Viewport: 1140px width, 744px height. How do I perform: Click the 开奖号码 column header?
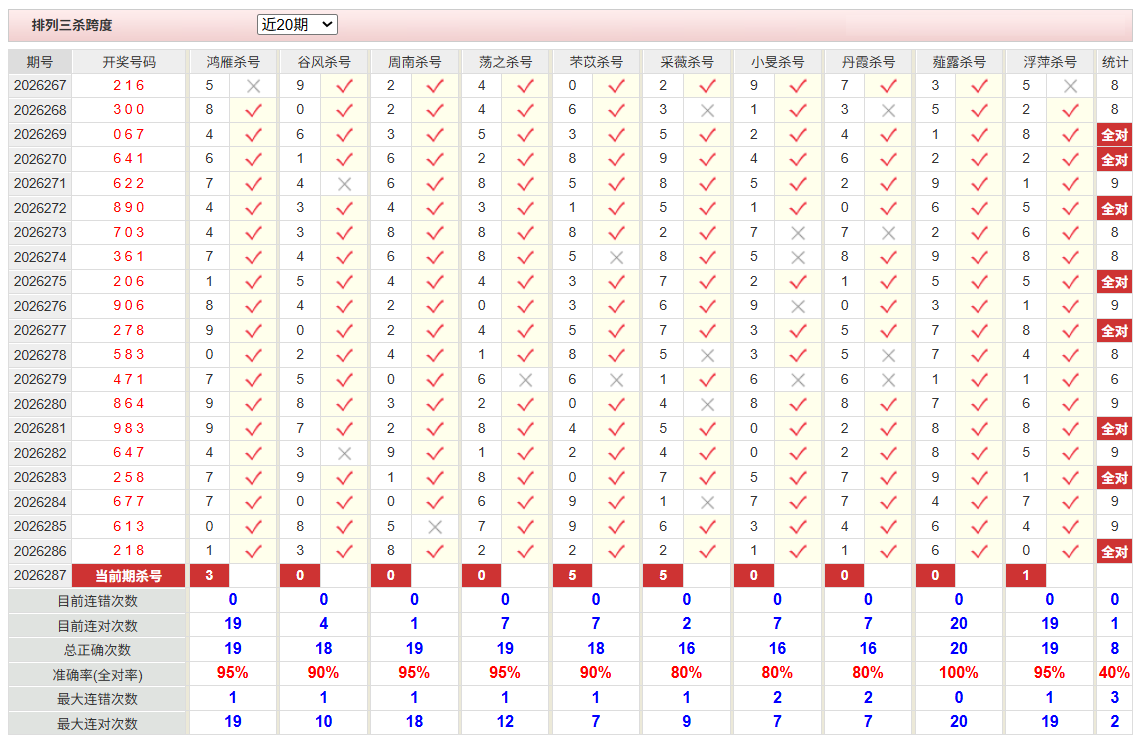(x=129, y=62)
